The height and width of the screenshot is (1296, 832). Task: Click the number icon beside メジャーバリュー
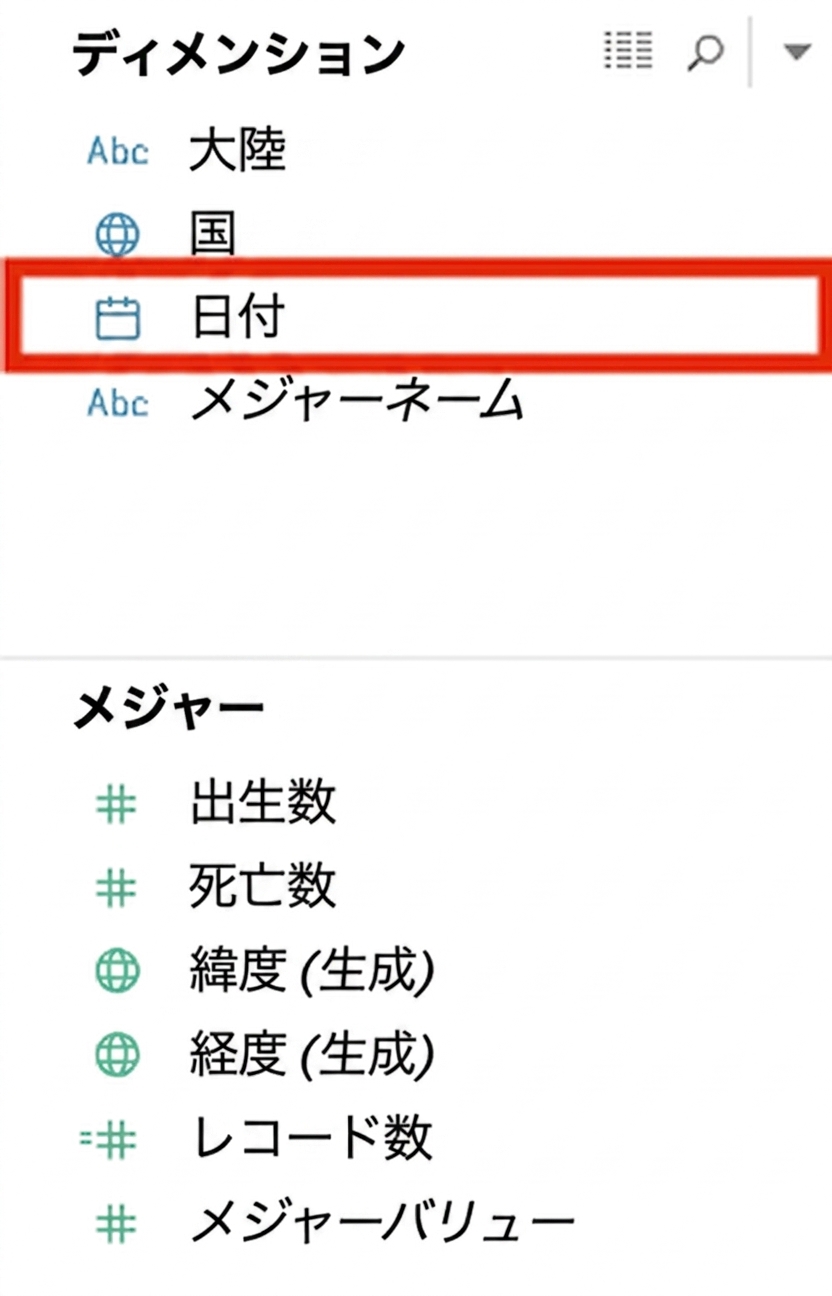coord(118,1222)
